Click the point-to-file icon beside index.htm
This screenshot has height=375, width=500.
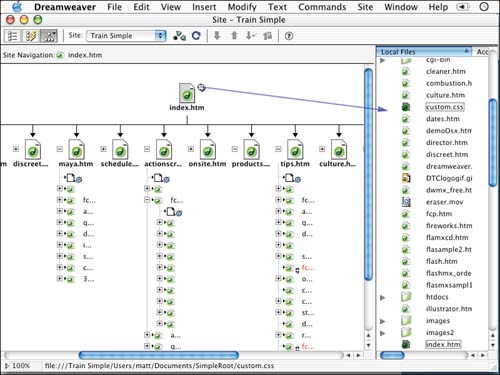tap(201, 87)
